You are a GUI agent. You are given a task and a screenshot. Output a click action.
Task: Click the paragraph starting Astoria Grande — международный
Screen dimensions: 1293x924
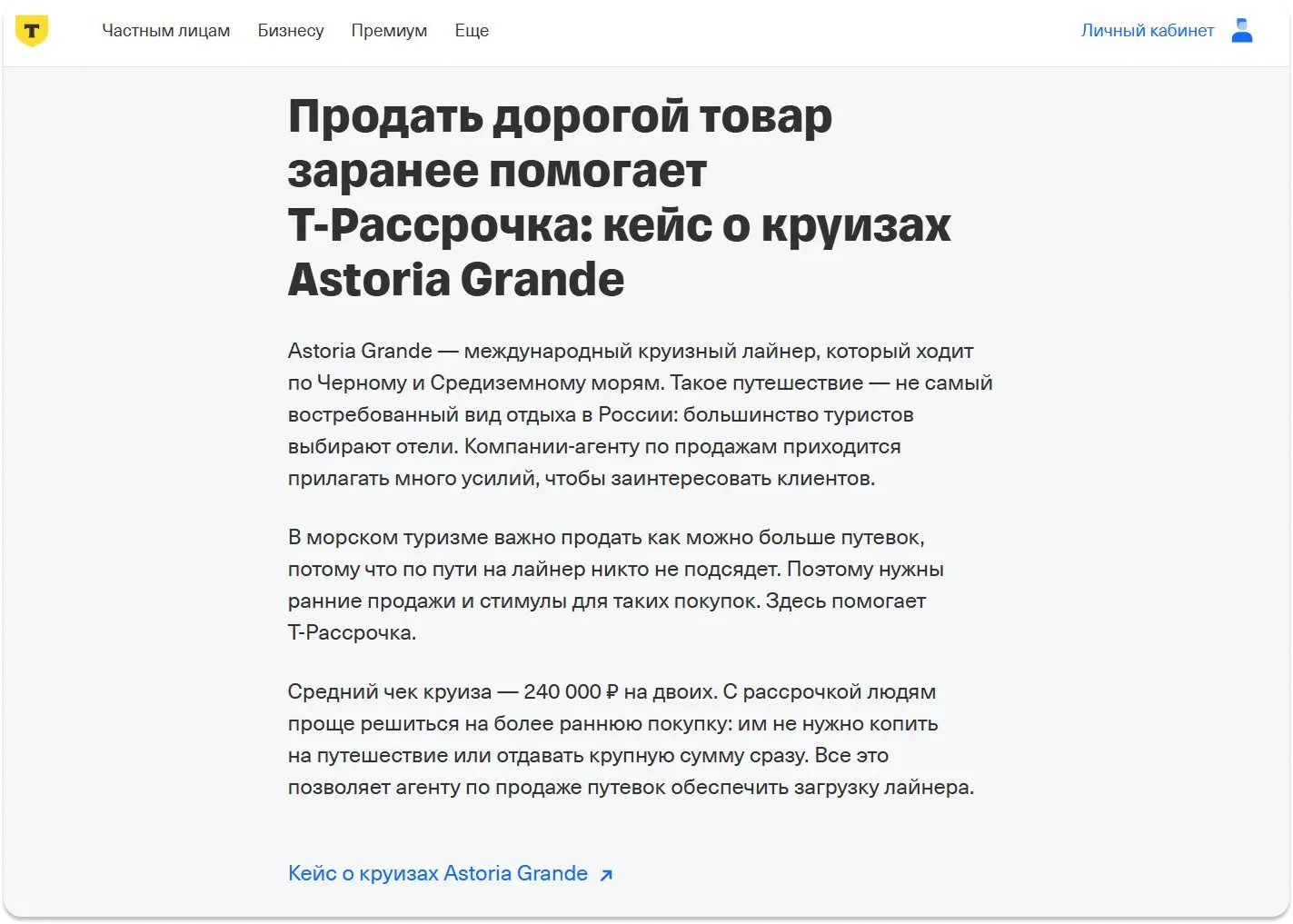coord(640,414)
